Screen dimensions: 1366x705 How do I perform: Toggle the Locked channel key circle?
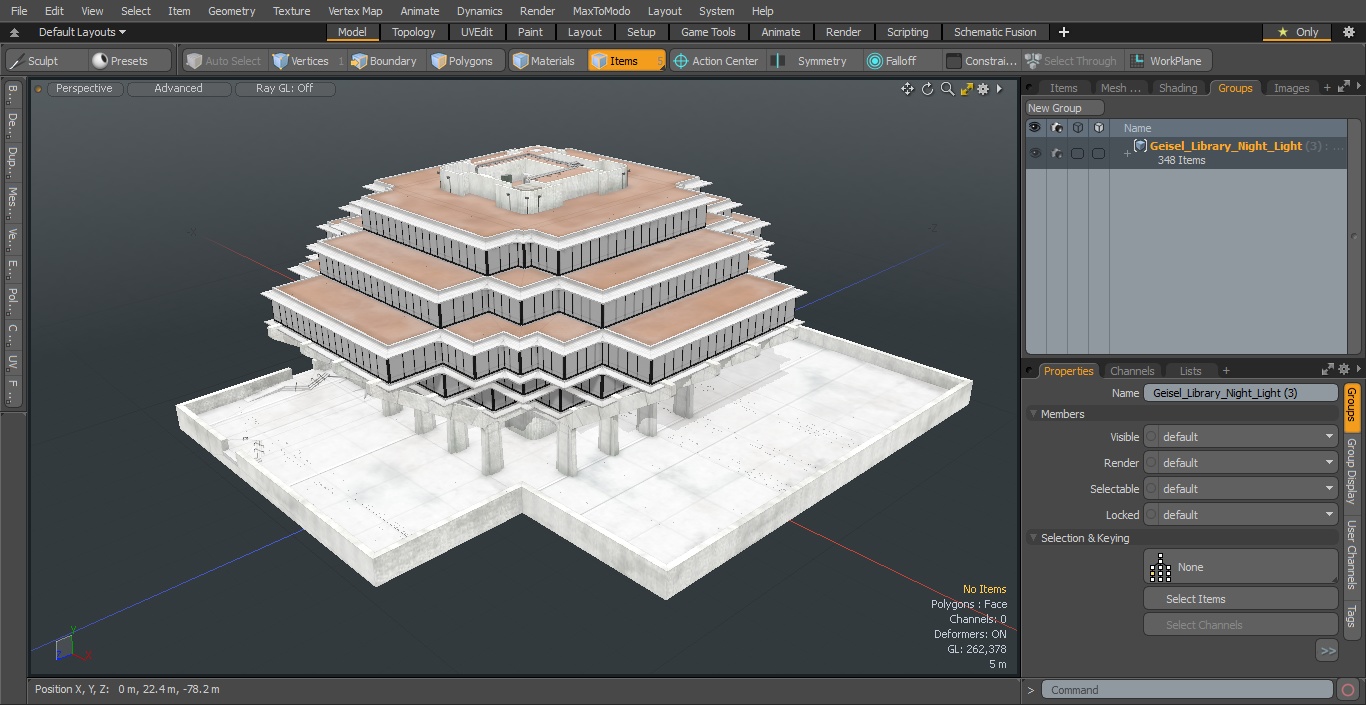point(1151,515)
